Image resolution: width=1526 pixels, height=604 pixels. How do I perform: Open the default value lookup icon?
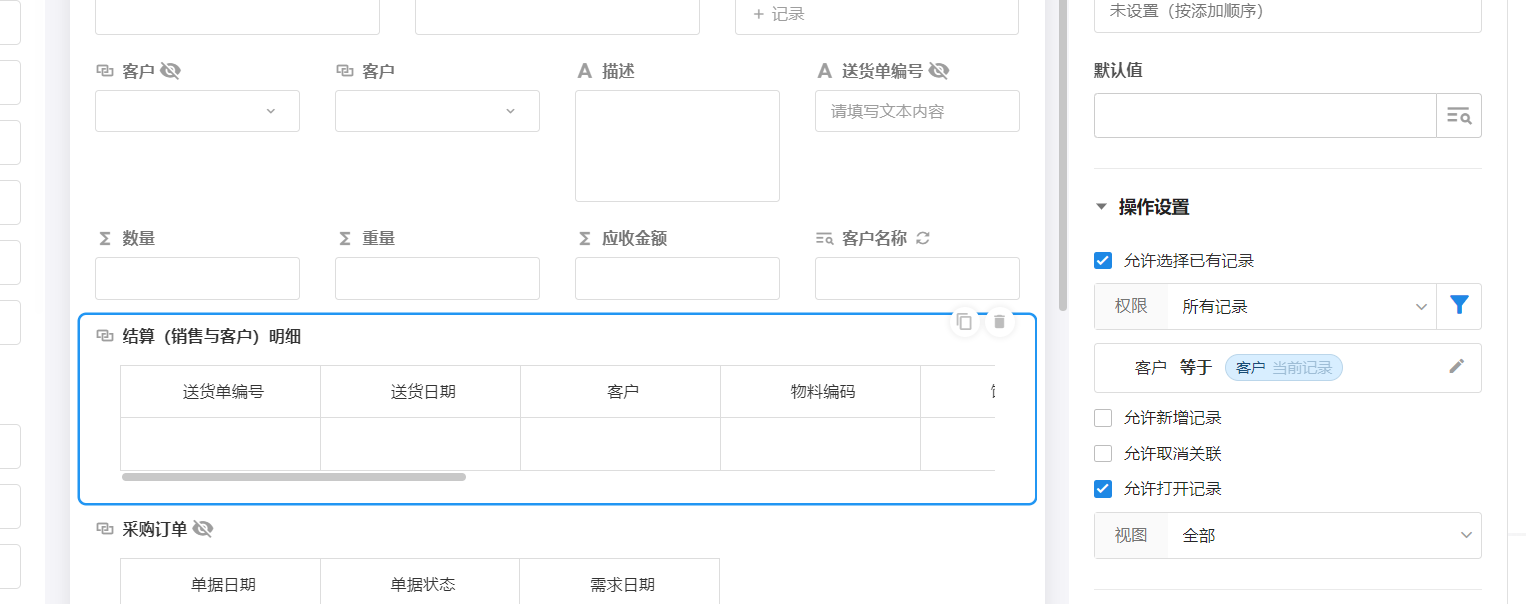[x=1459, y=116]
